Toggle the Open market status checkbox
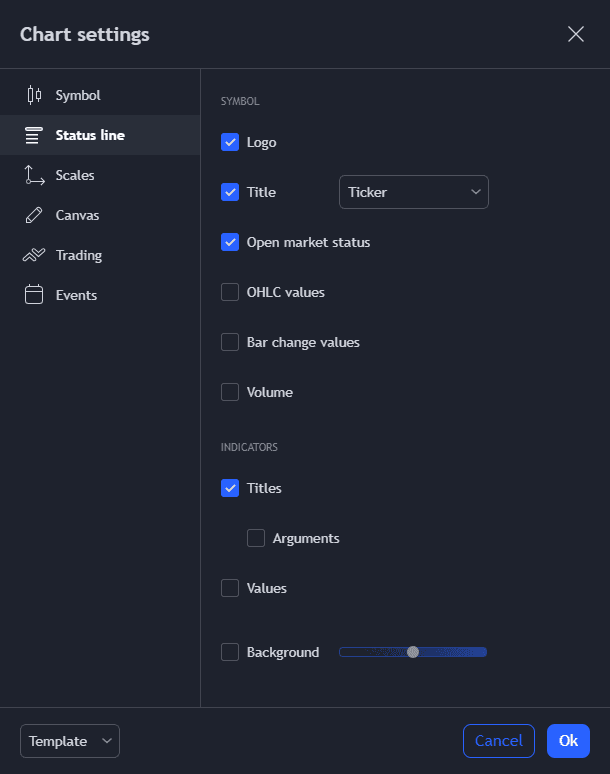Image resolution: width=610 pixels, height=774 pixels. pyautogui.click(x=230, y=242)
